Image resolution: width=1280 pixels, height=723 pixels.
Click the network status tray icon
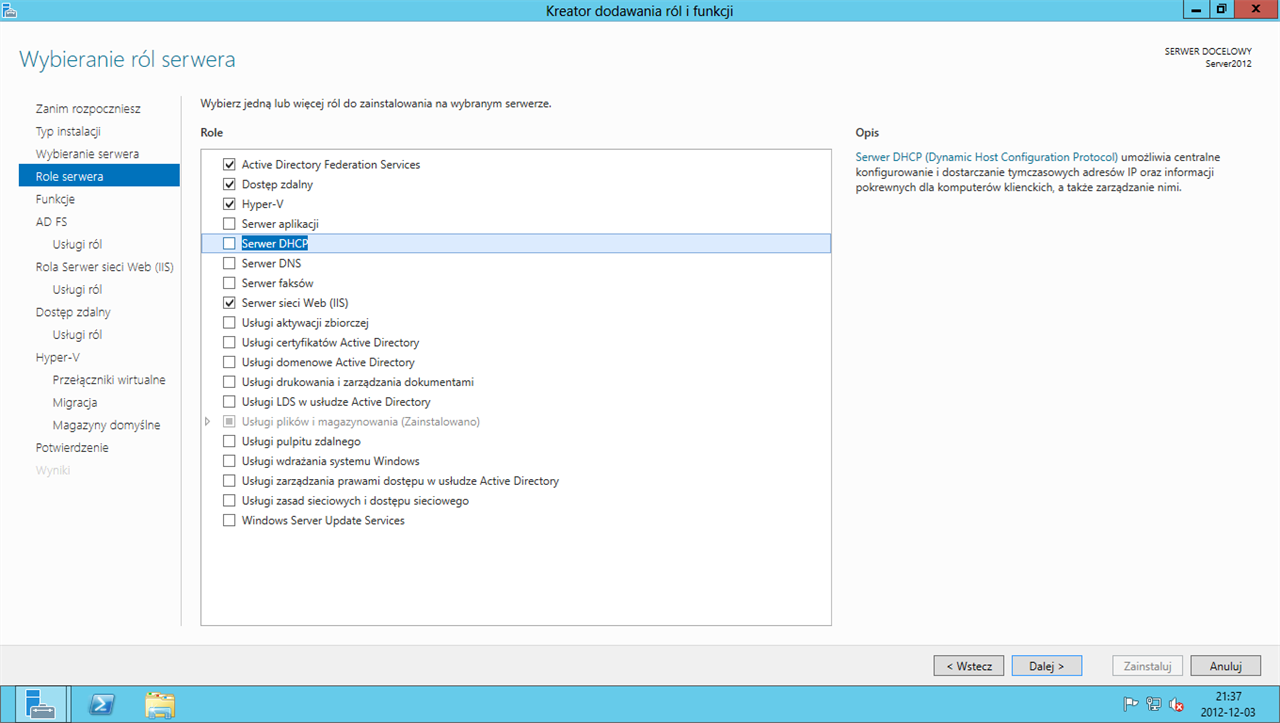point(1153,704)
